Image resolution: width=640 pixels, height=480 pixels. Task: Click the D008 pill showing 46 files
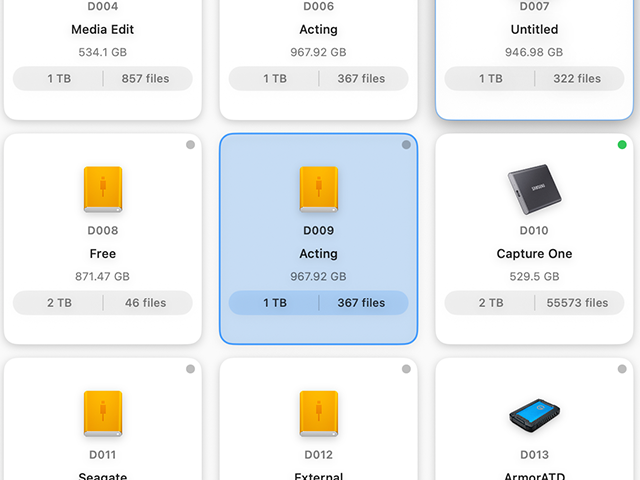[x=103, y=303]
